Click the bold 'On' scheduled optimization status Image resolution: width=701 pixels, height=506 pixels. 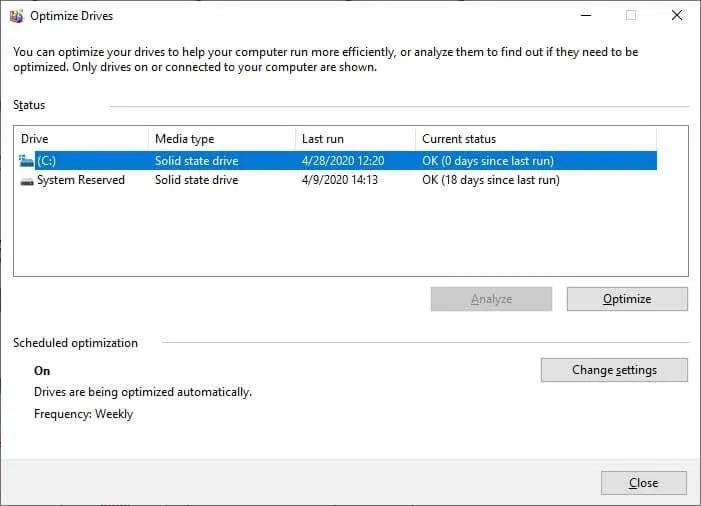coord(42,371)
